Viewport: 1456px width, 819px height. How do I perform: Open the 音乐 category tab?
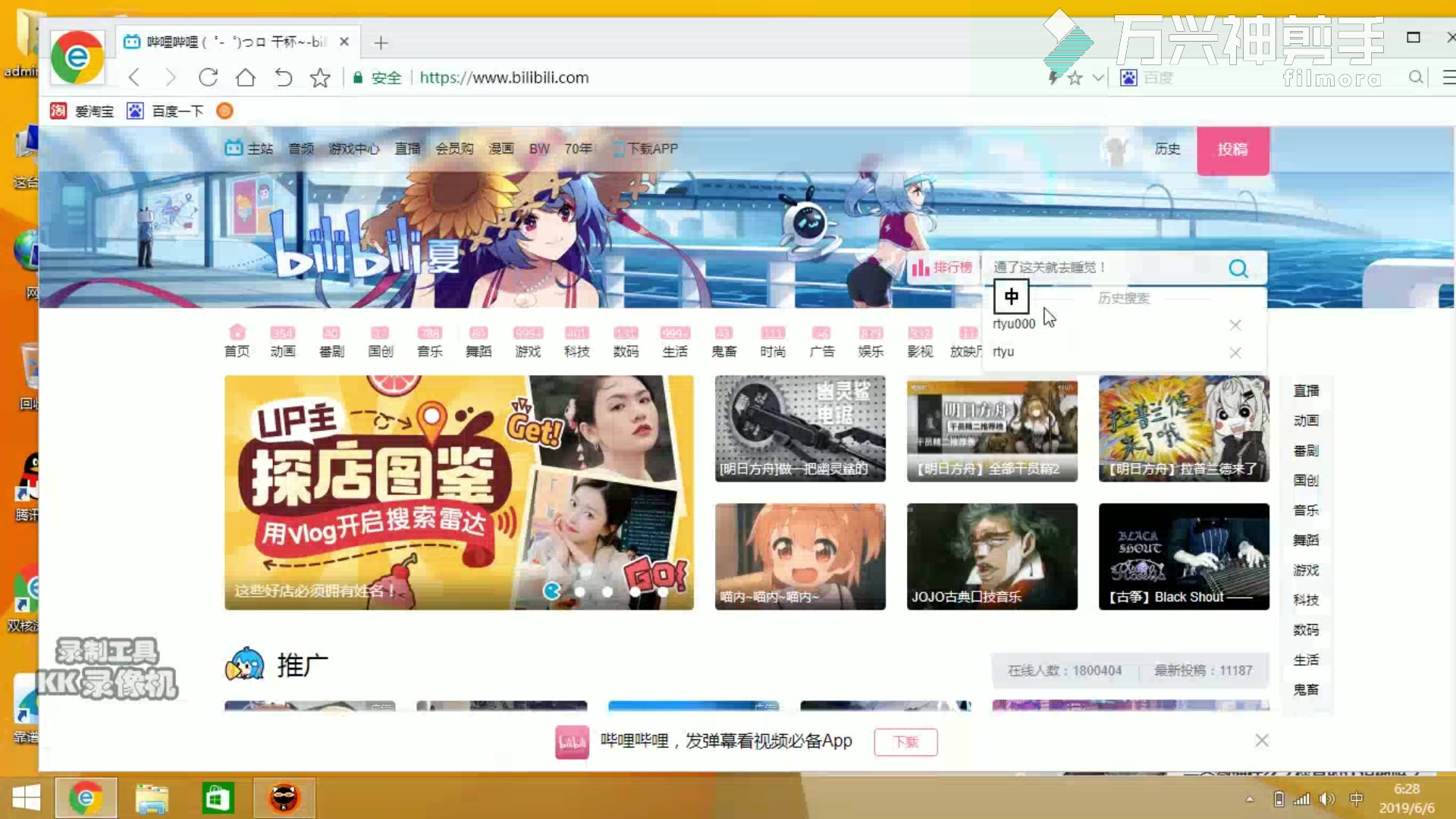point(429,341)
